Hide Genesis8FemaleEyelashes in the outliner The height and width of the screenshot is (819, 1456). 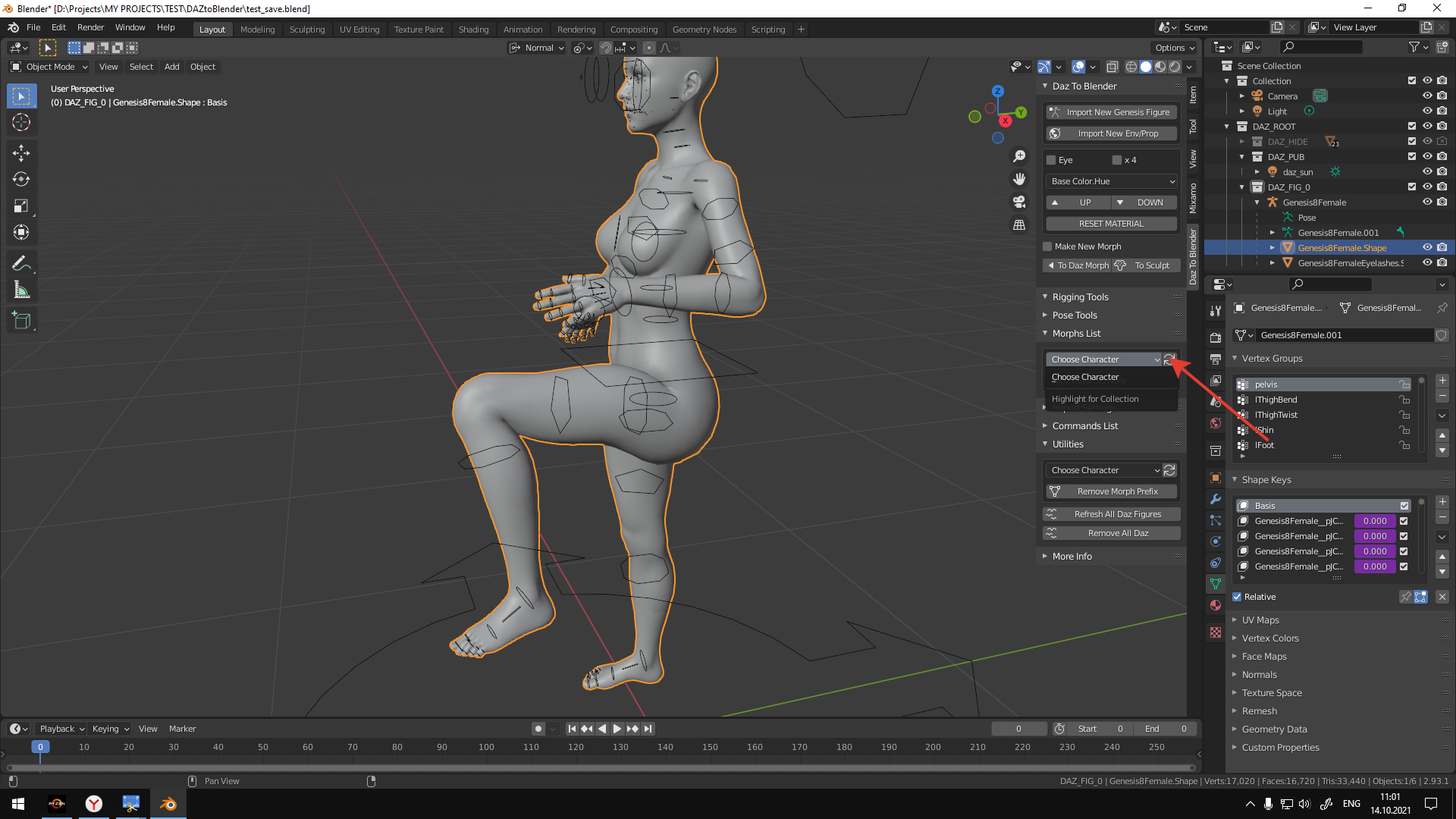[1428, 263]
